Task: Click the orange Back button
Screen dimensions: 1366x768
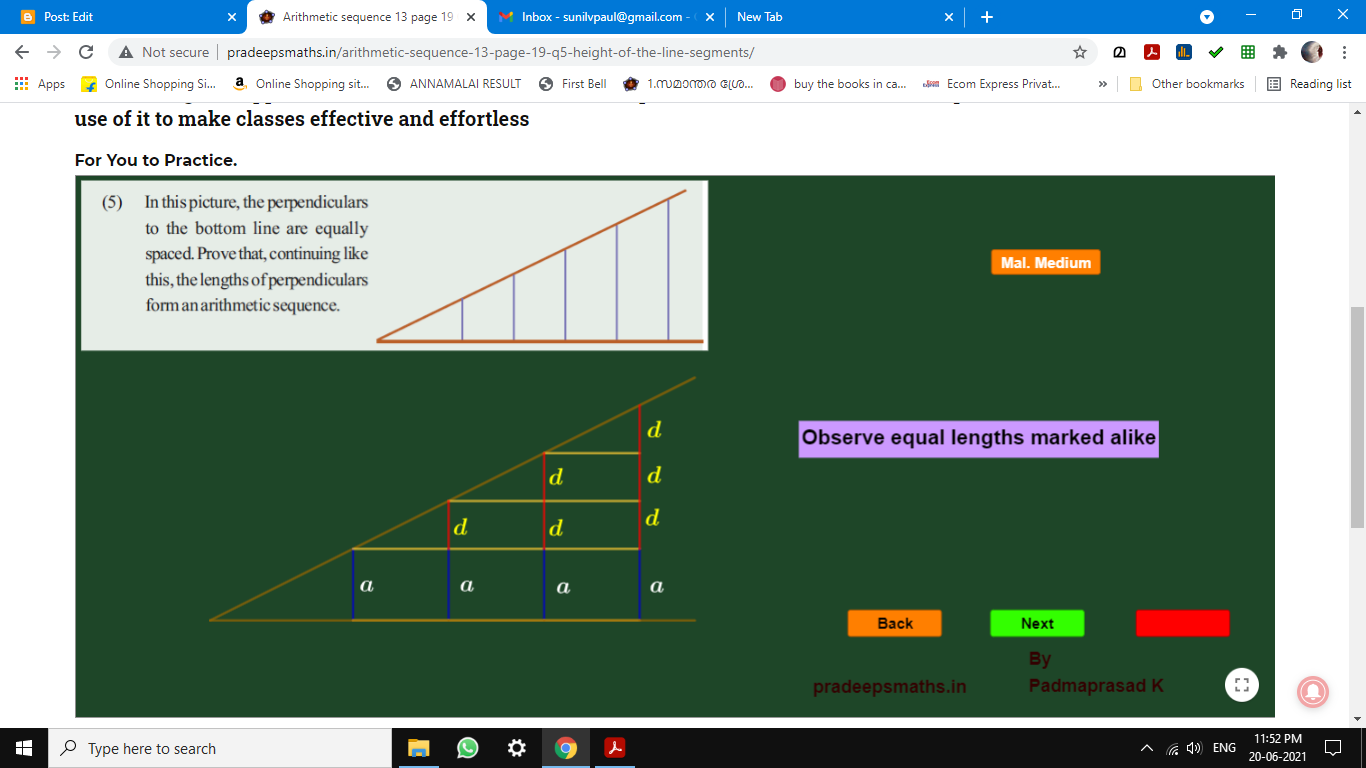Action: click(895, 623)
